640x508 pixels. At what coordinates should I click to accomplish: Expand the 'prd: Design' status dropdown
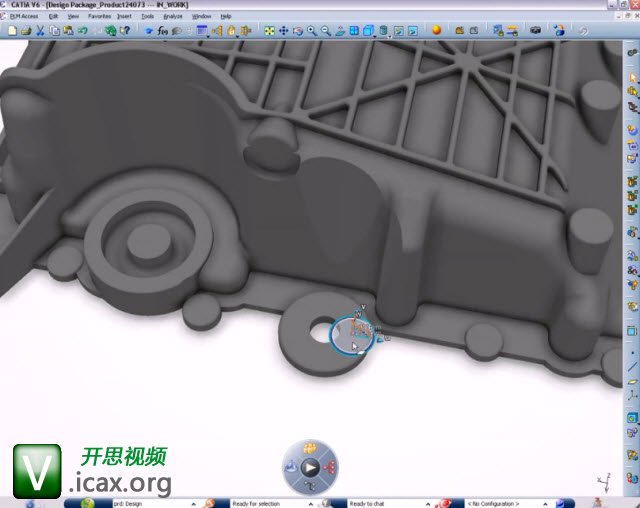pyautogui.click(x=193, y=504)
